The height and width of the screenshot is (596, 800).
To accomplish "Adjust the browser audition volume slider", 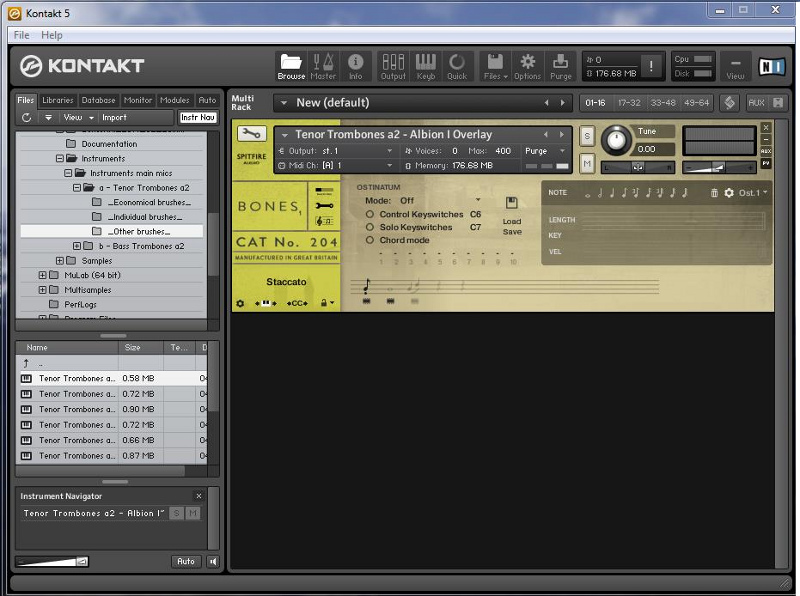I will pos(52,561).
